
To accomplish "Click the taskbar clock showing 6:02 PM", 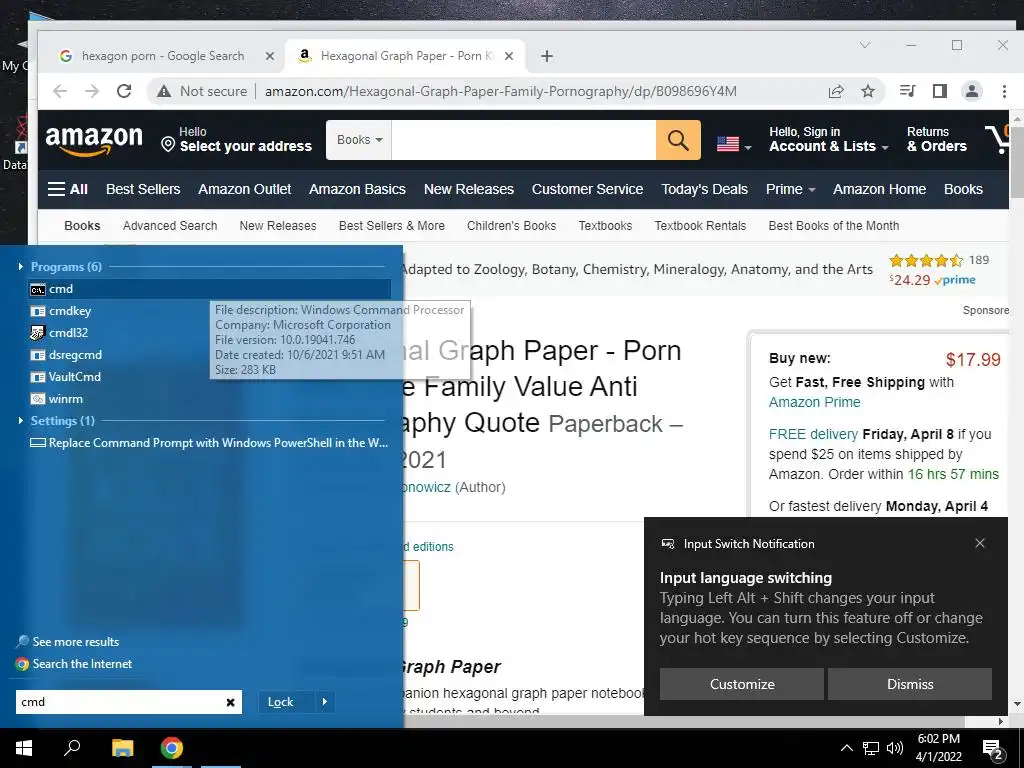I will [938, 748].
